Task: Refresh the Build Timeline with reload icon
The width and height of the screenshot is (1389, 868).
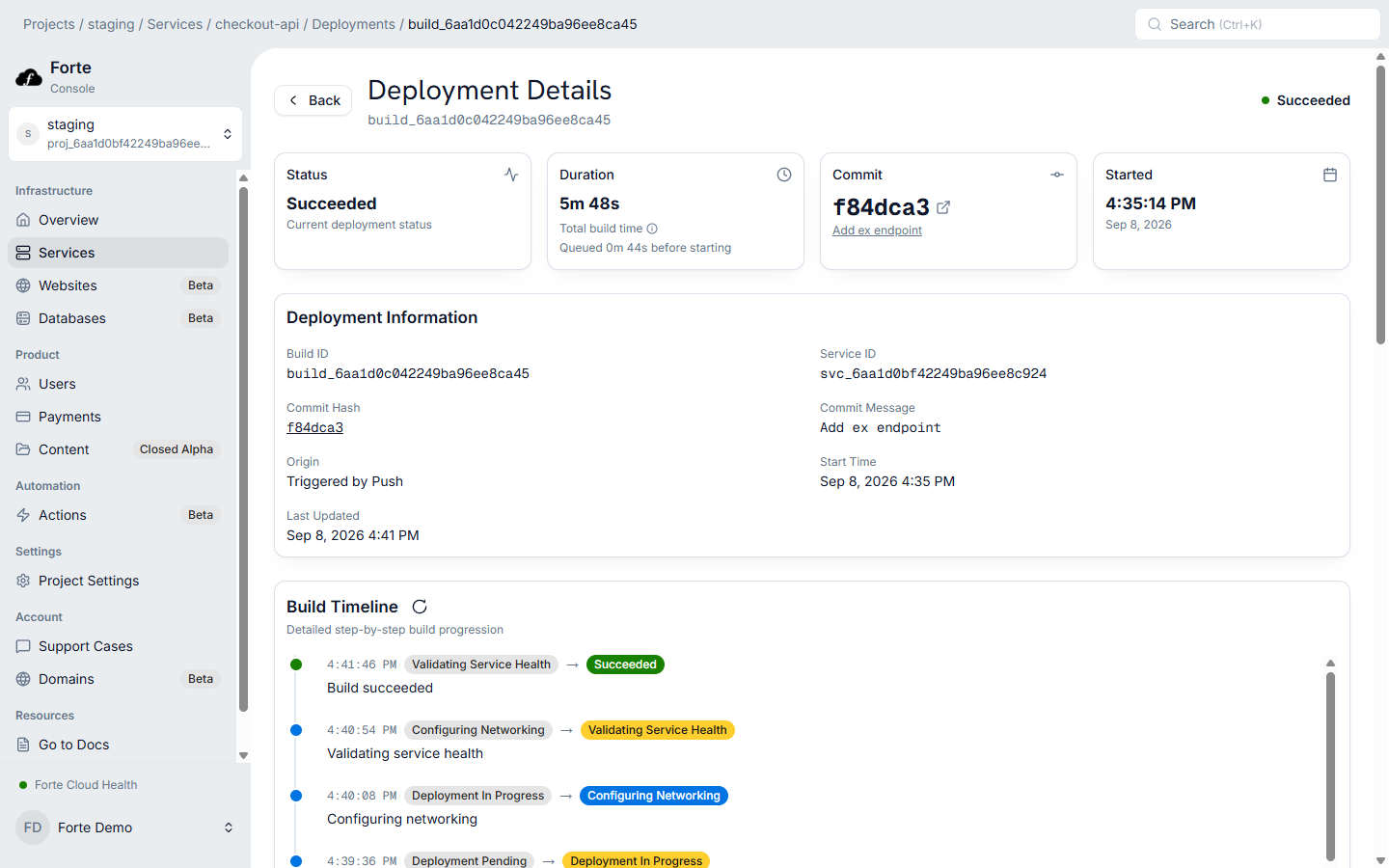Action: [x=420, y=607]
